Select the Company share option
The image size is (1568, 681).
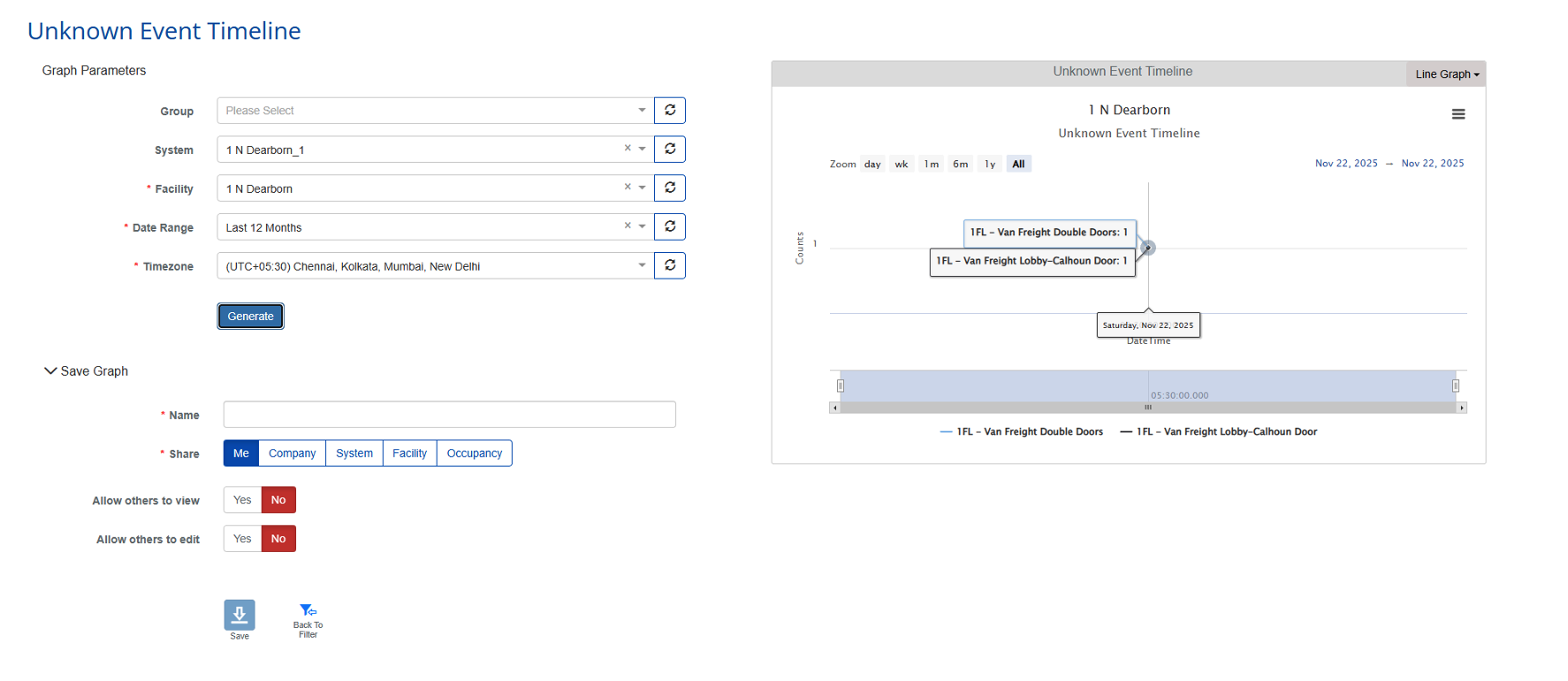tap(292, 454)
